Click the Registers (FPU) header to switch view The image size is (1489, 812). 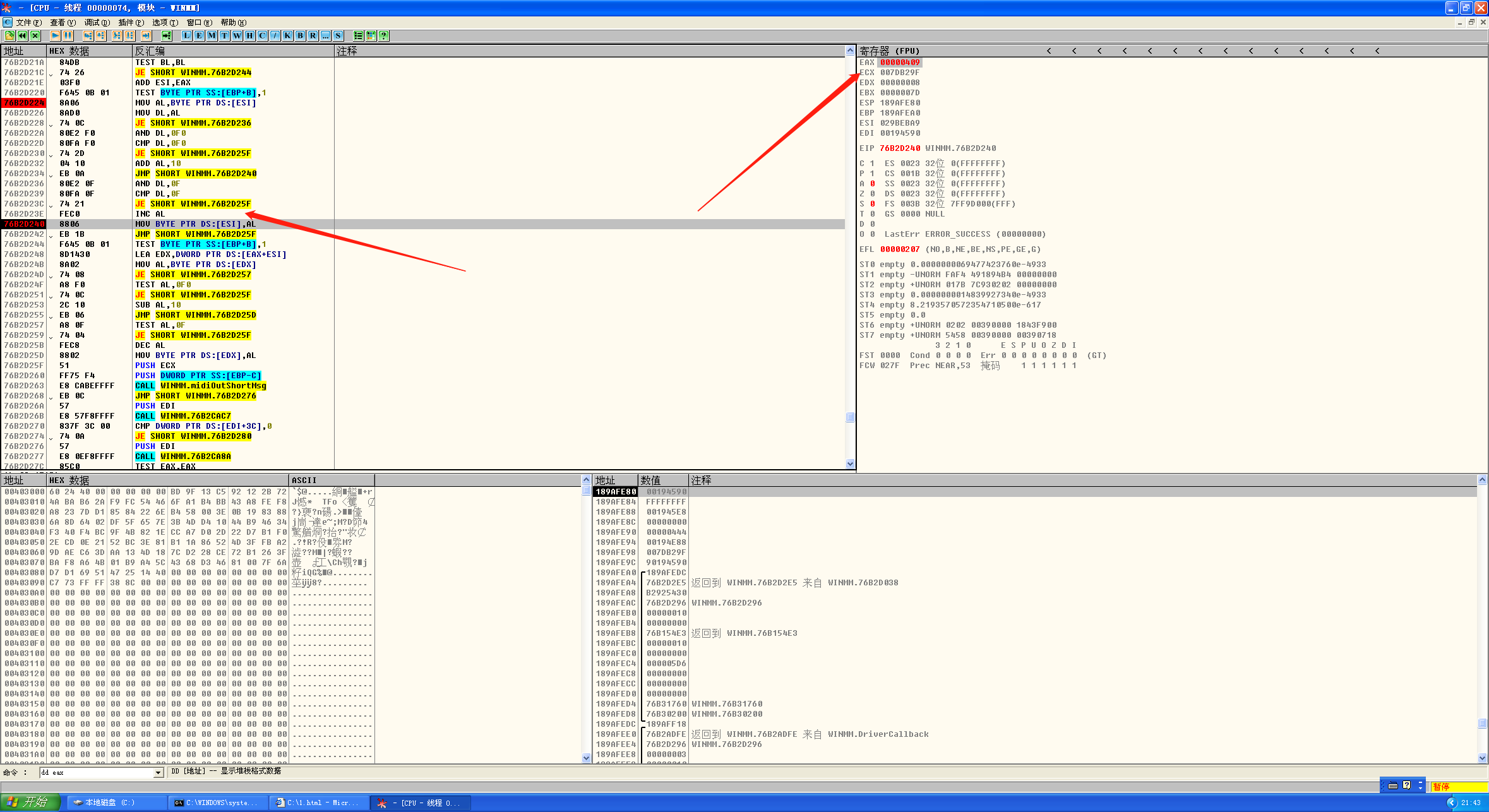(x=889, y=51)
